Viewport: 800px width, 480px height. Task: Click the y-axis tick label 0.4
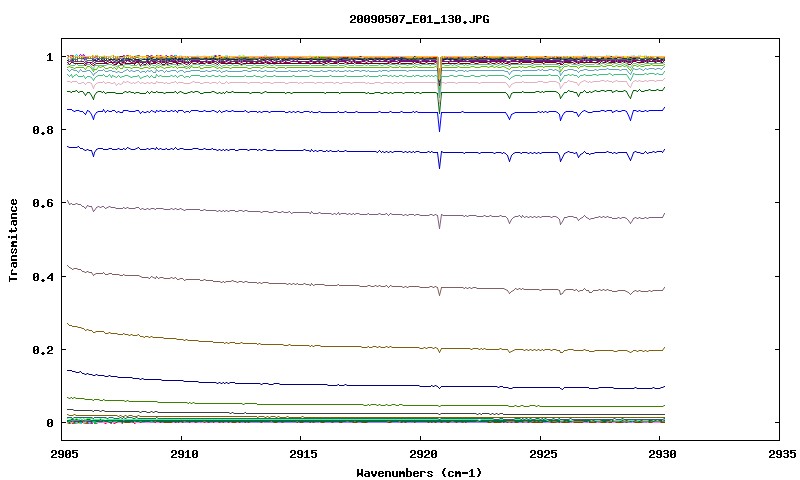42,276
